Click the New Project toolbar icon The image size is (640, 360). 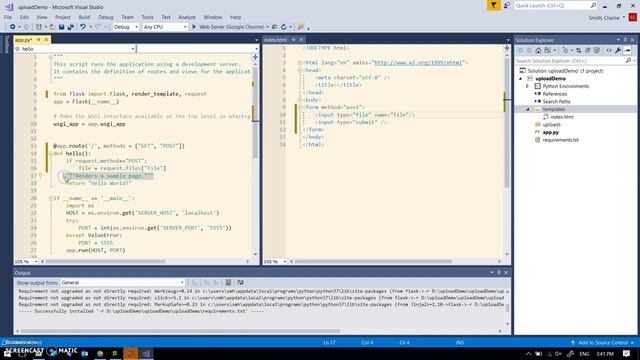[x=39, y=27]
